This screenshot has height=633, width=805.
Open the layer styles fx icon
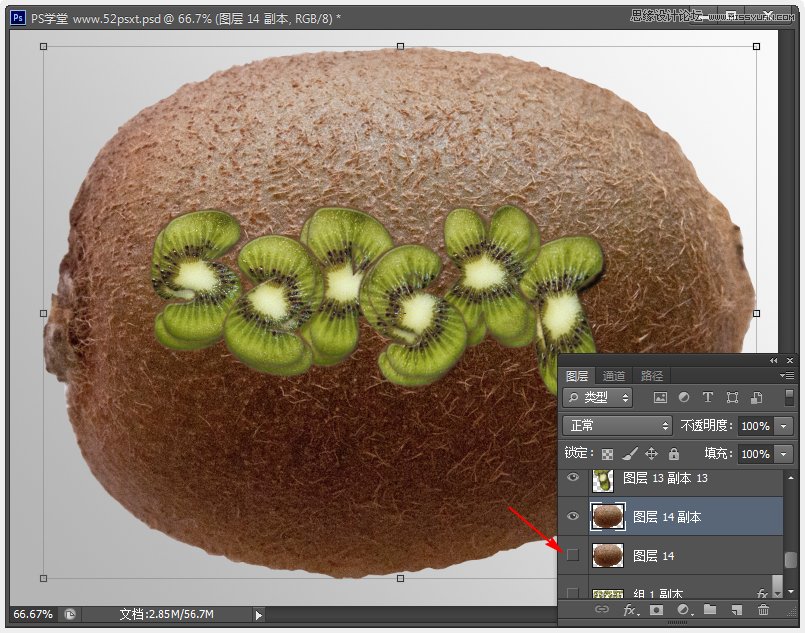tap(629, 609)
